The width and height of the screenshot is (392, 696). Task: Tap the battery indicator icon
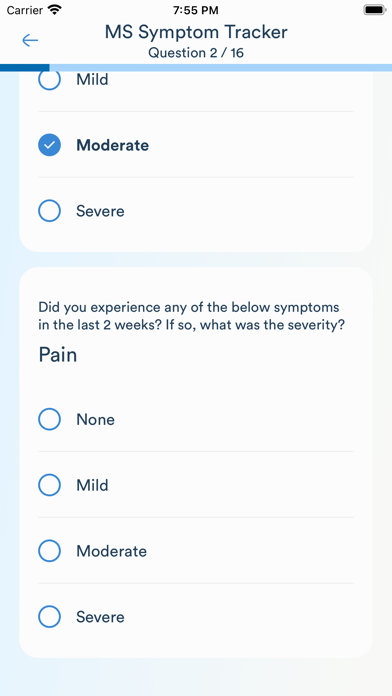(x=375, y=10)
